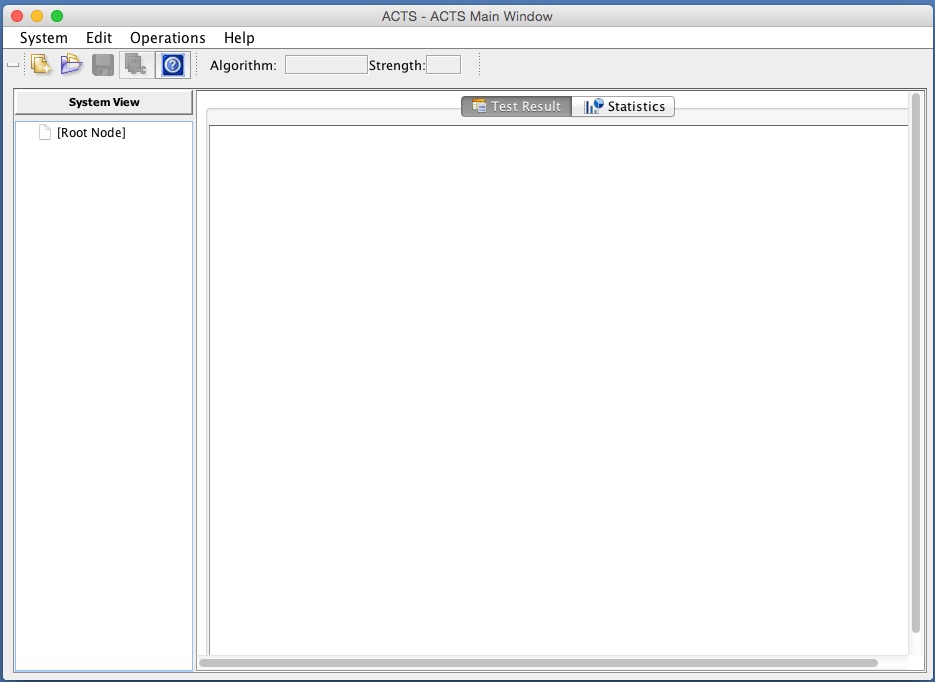Screen dimensions: 935x682
Task: Minimize the ACTS window (yellow button)
Action: coord(37,16)
